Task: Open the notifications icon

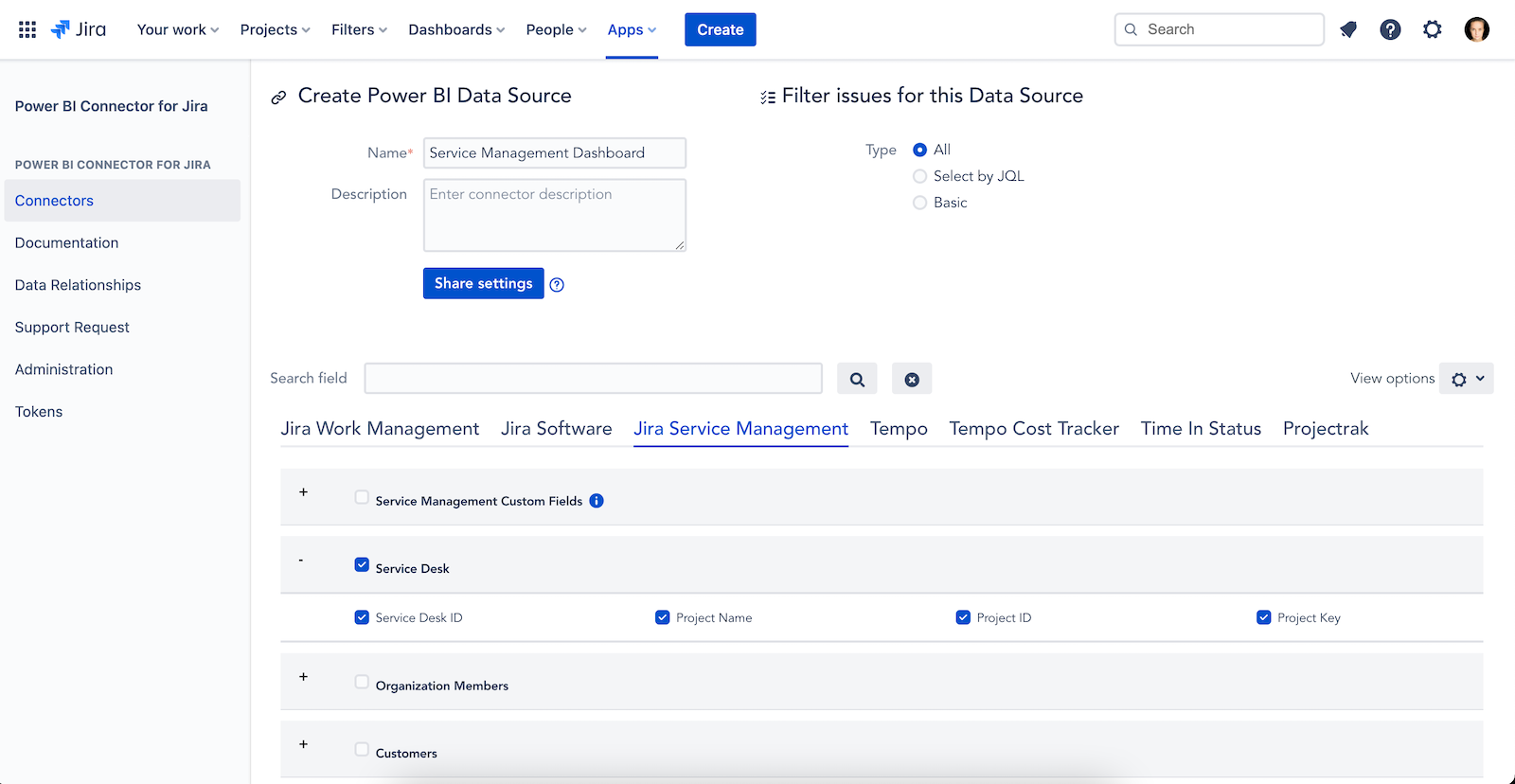Action: coord(1348,29)
